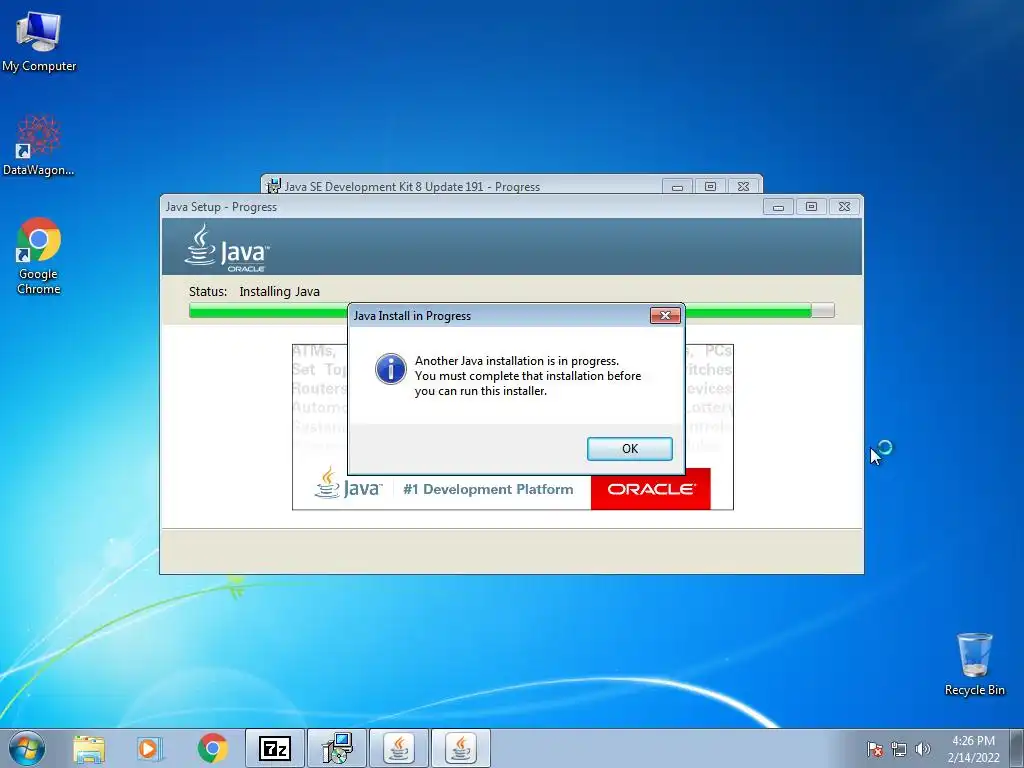Click Java logo in #1 Development Platform banner
The image size is (1024, 768).
click(x=348, y=483)
